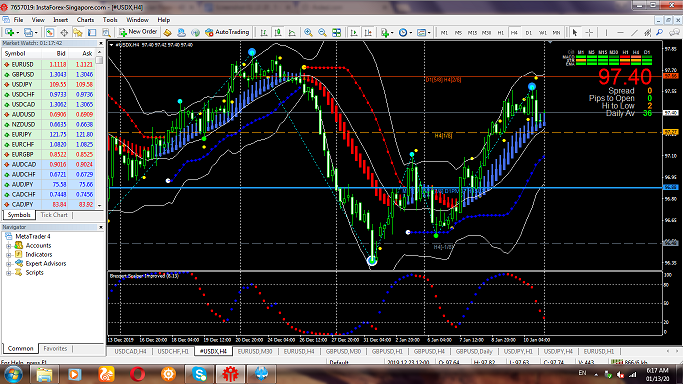The image size is (683, 384).
Task: Open the New Chart dropdown arrow
Action: (17, 33)
